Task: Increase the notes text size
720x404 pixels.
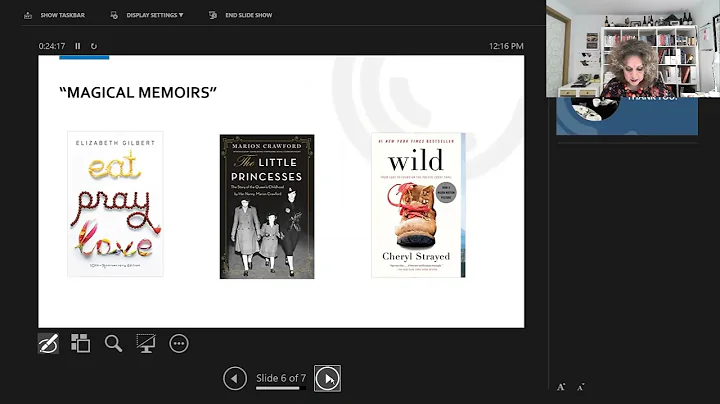Action: click(x=561, y=387)
